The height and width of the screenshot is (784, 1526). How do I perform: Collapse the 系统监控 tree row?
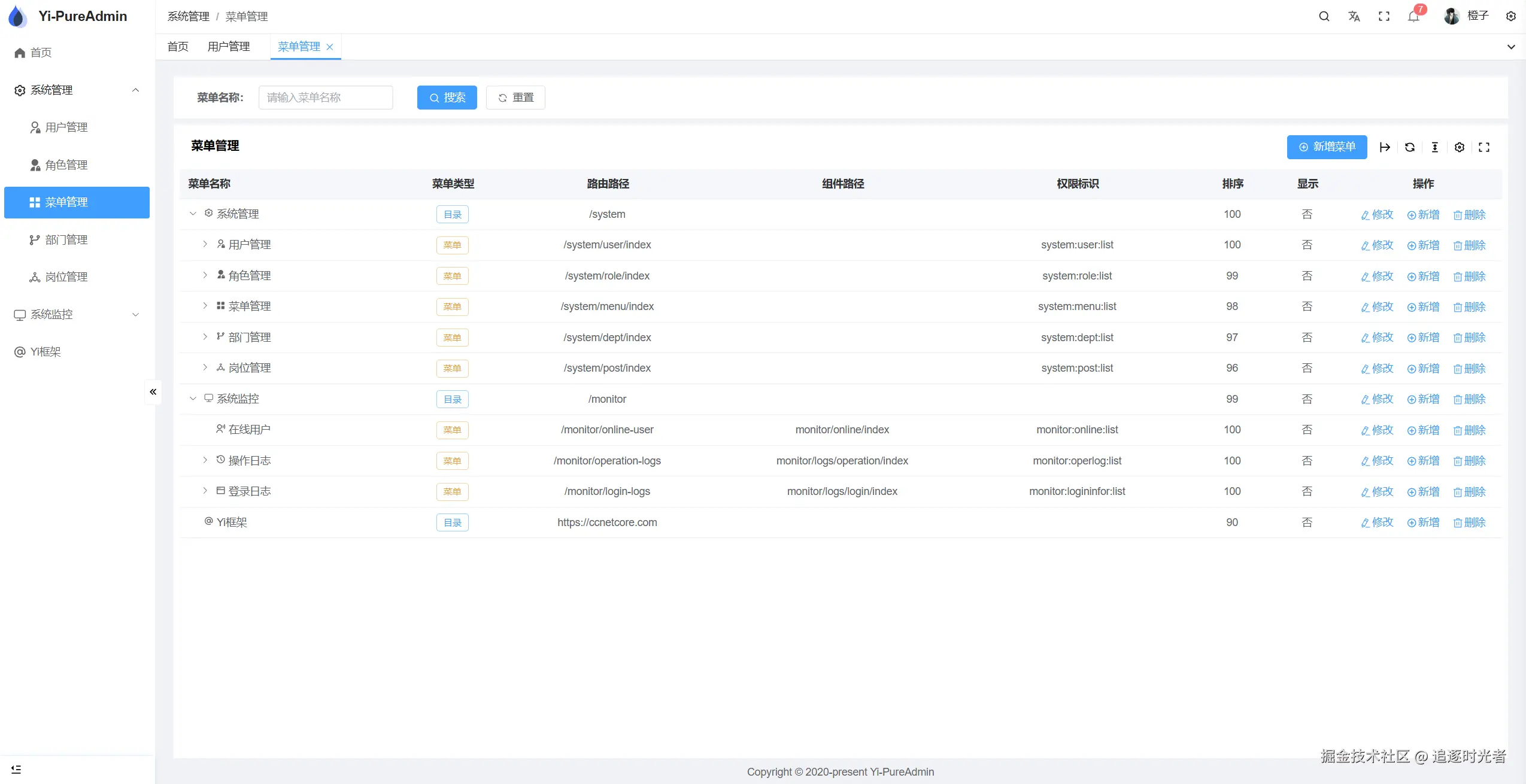(193, 399)
